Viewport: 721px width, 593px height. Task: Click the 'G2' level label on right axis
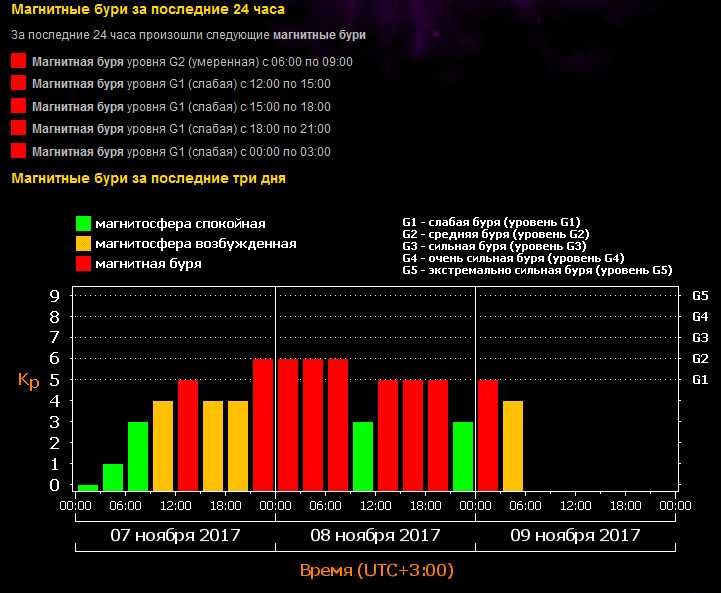click(700, 359)
